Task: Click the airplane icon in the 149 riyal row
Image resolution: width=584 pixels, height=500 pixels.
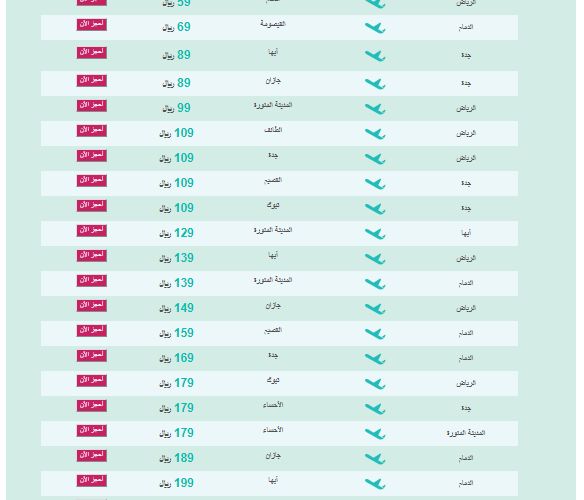Action: (x=375, y=308)
